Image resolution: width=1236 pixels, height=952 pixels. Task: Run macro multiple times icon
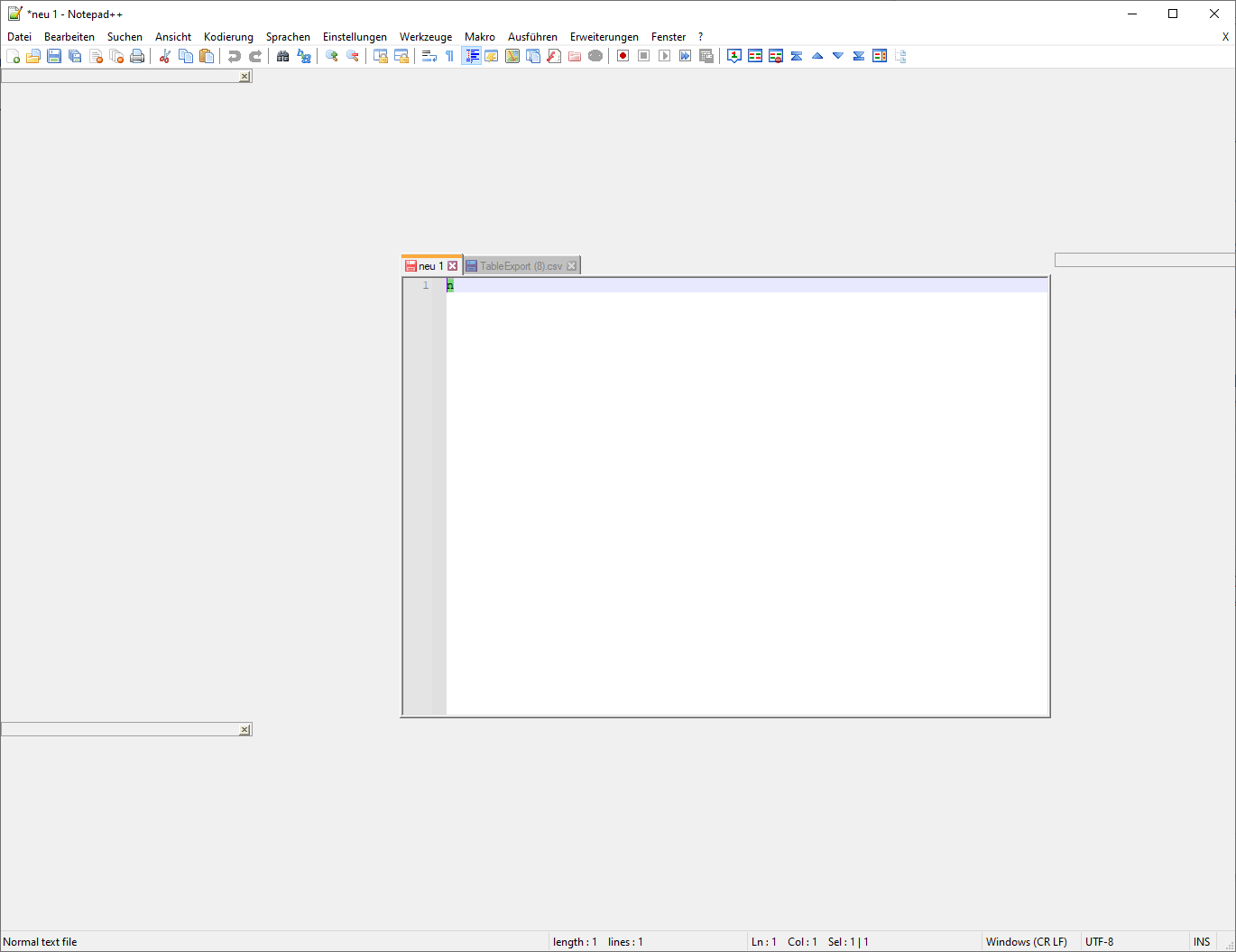(x=686, y=56)
